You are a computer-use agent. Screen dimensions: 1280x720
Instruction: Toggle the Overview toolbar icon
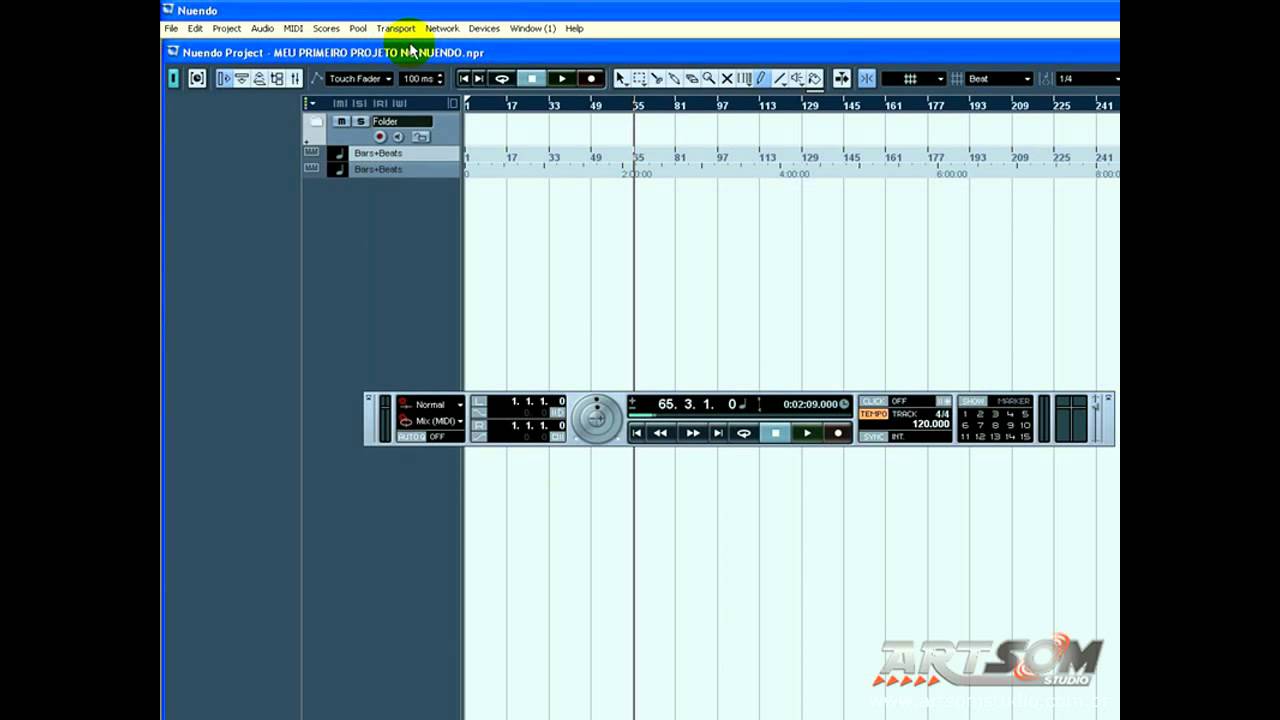(x=259, y=78)
